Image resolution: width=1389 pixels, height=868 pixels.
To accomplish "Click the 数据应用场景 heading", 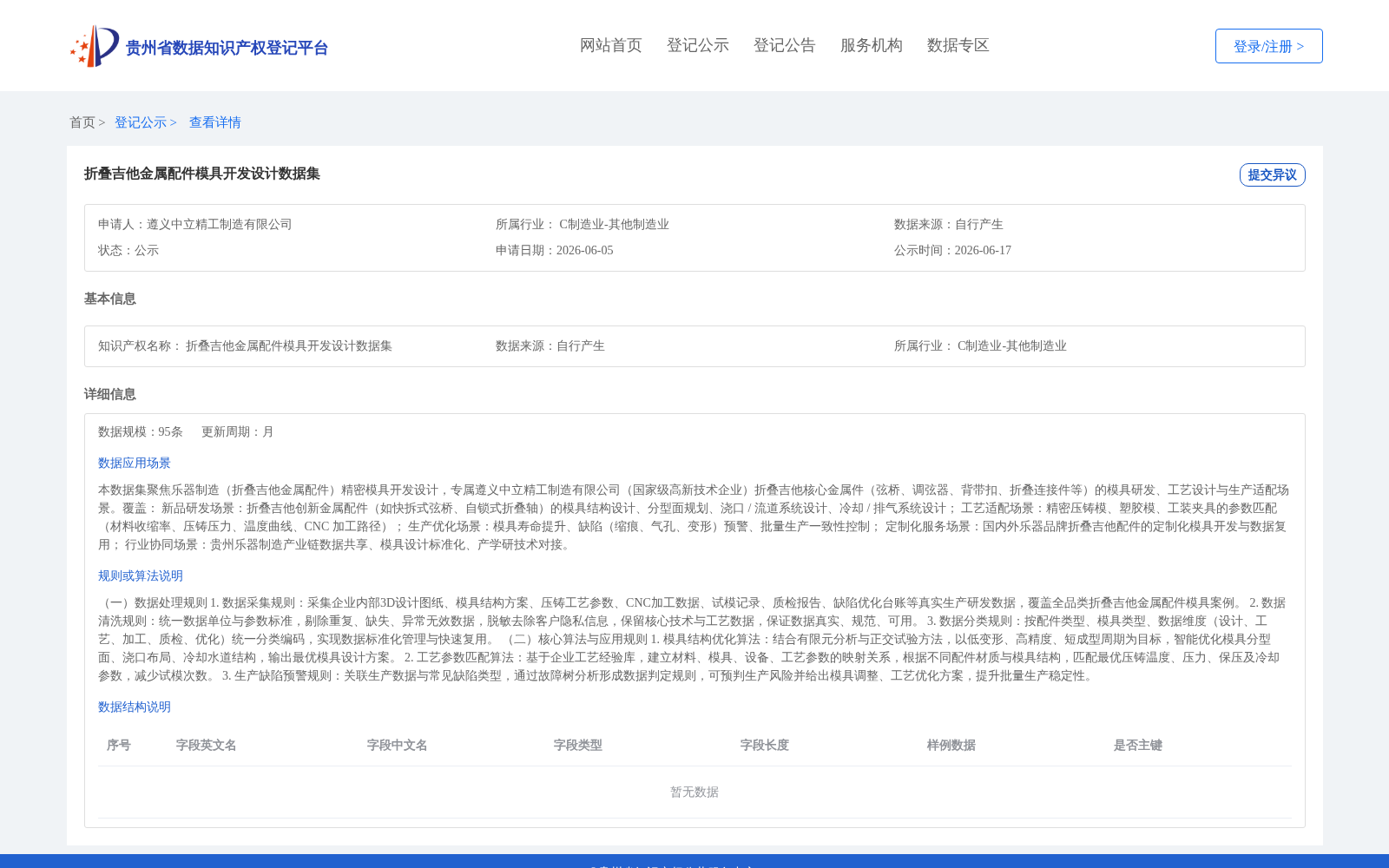I will coord(135,463).
